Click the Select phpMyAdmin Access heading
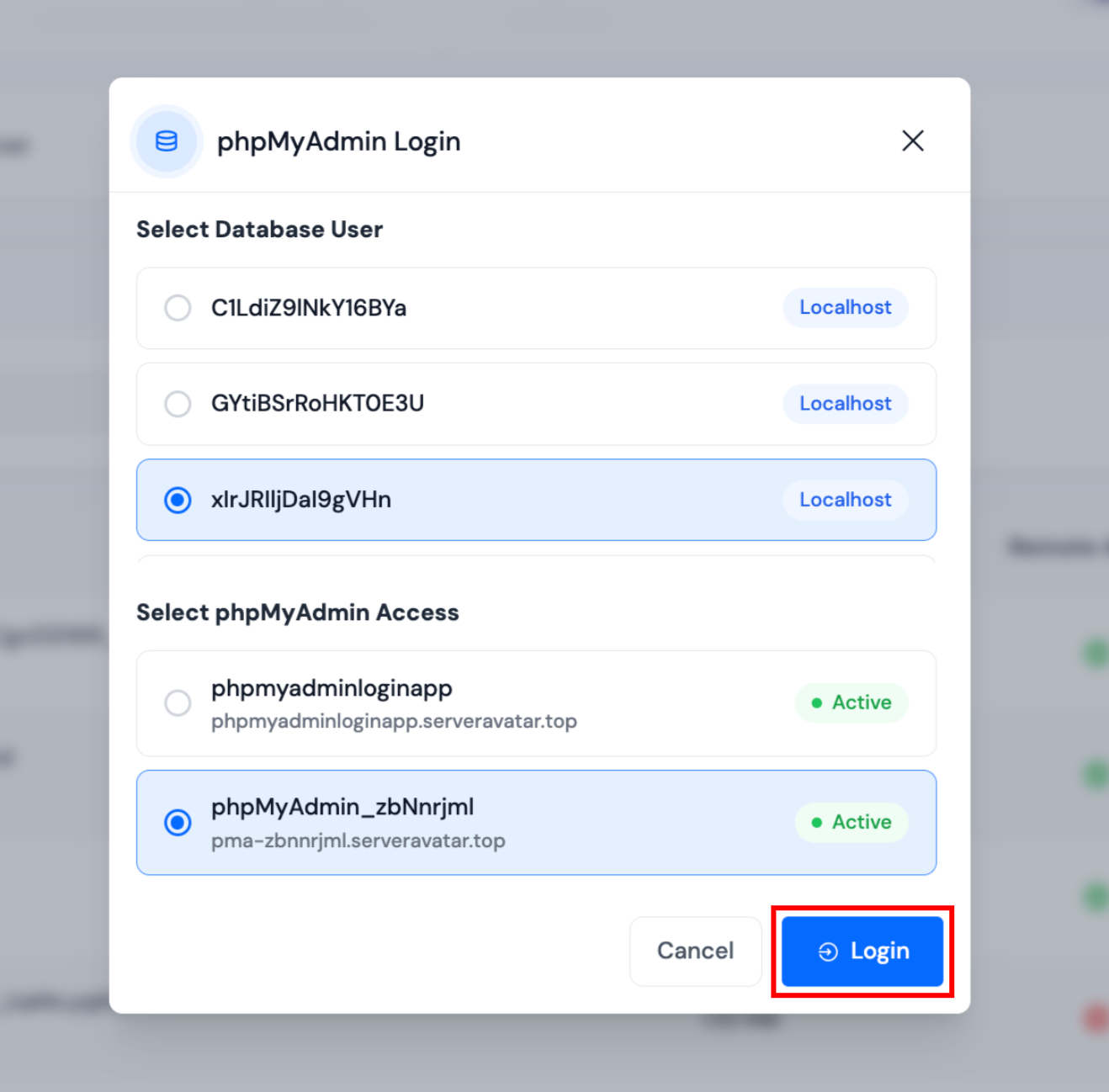1109x1092 pixels. [x=298, y=612]
